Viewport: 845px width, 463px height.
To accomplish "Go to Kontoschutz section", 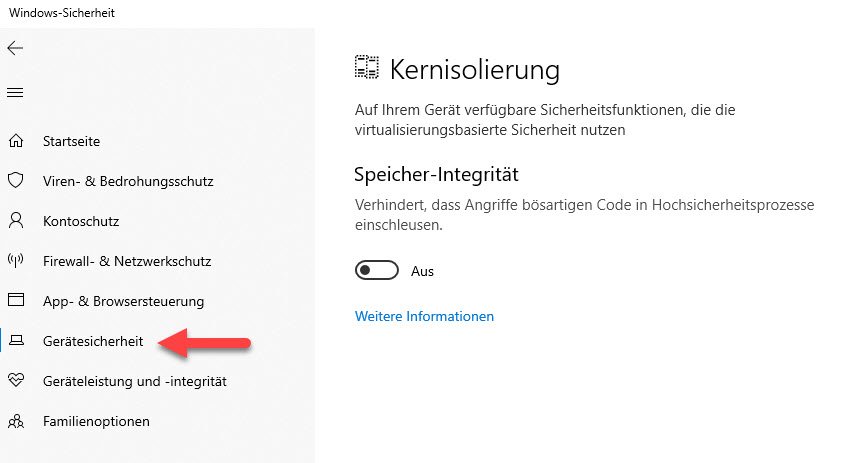I will (x=81, y=221).
